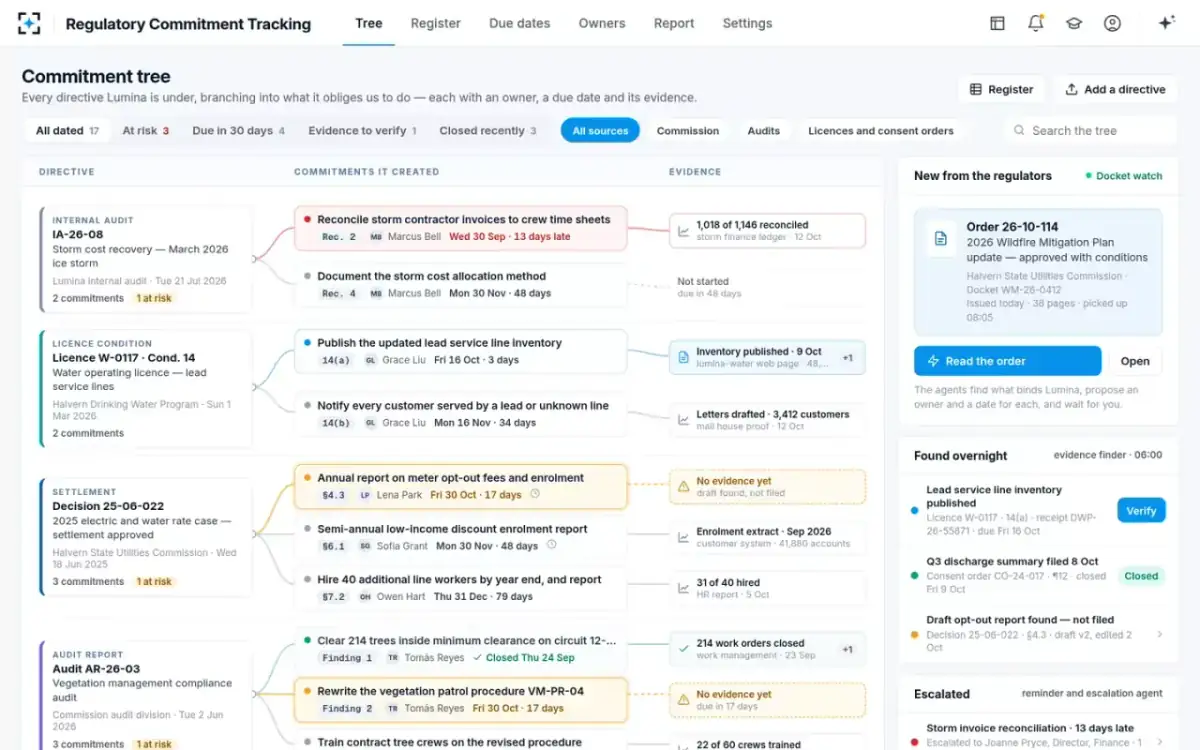Click TR avatar on Clear 214 trees commitment
Viewport: 1200px width, 750px height.
(x=394, y=658)
